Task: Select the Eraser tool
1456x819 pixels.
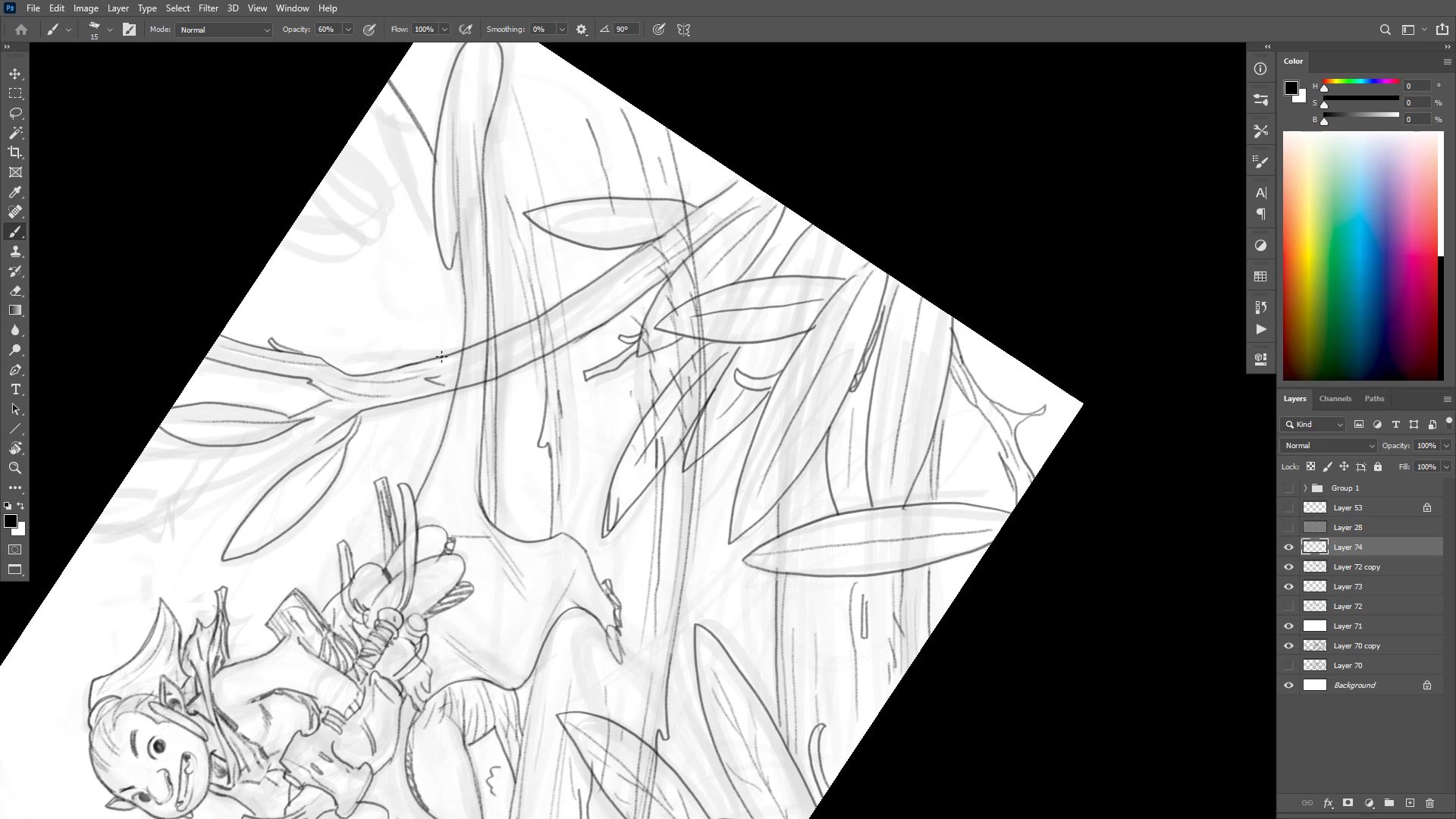Action: tap(15, 290)
